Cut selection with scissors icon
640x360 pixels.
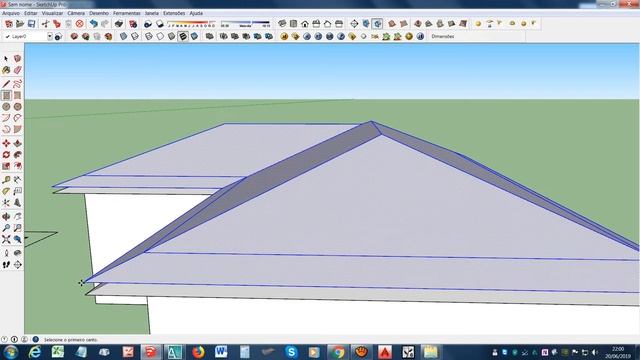pyautogui.click(x=45, y=24)
